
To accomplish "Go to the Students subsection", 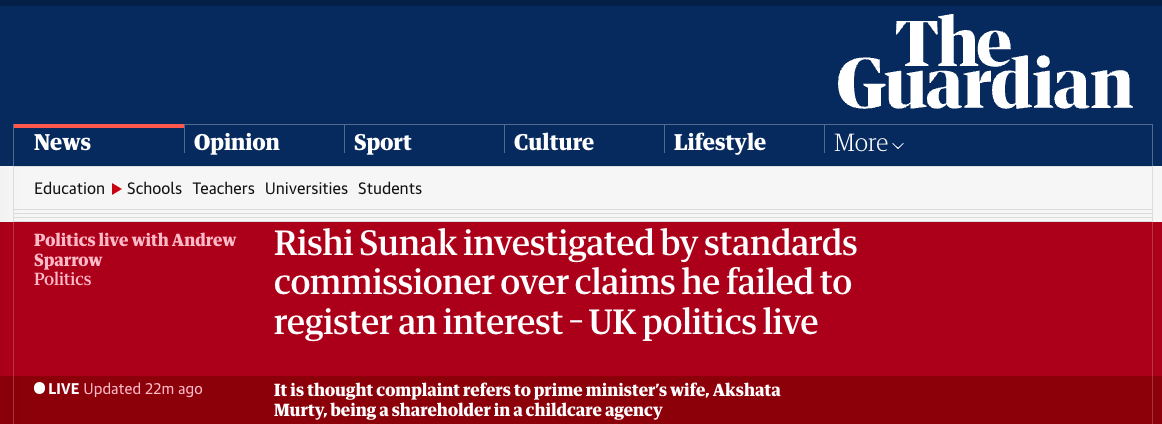I will pyautogui.click(x=390, y=188).
